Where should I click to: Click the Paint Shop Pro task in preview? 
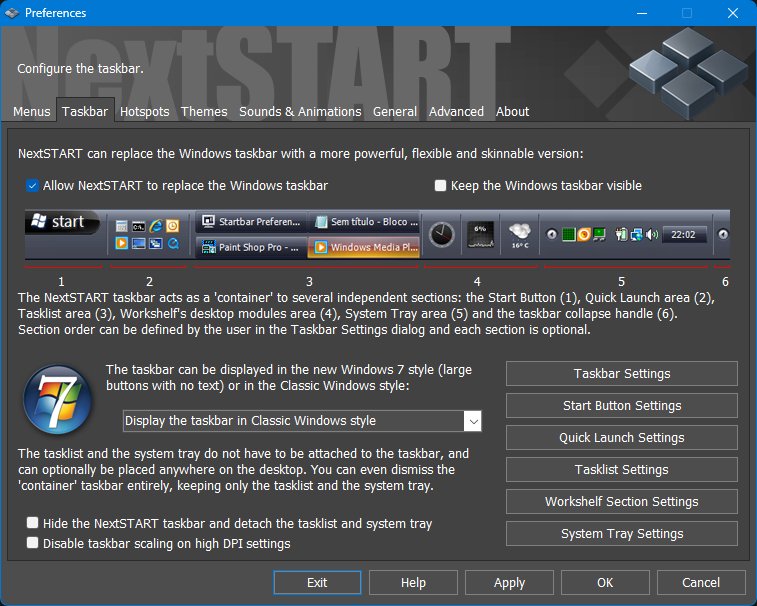pyautogui.click(x=252, y=247)
